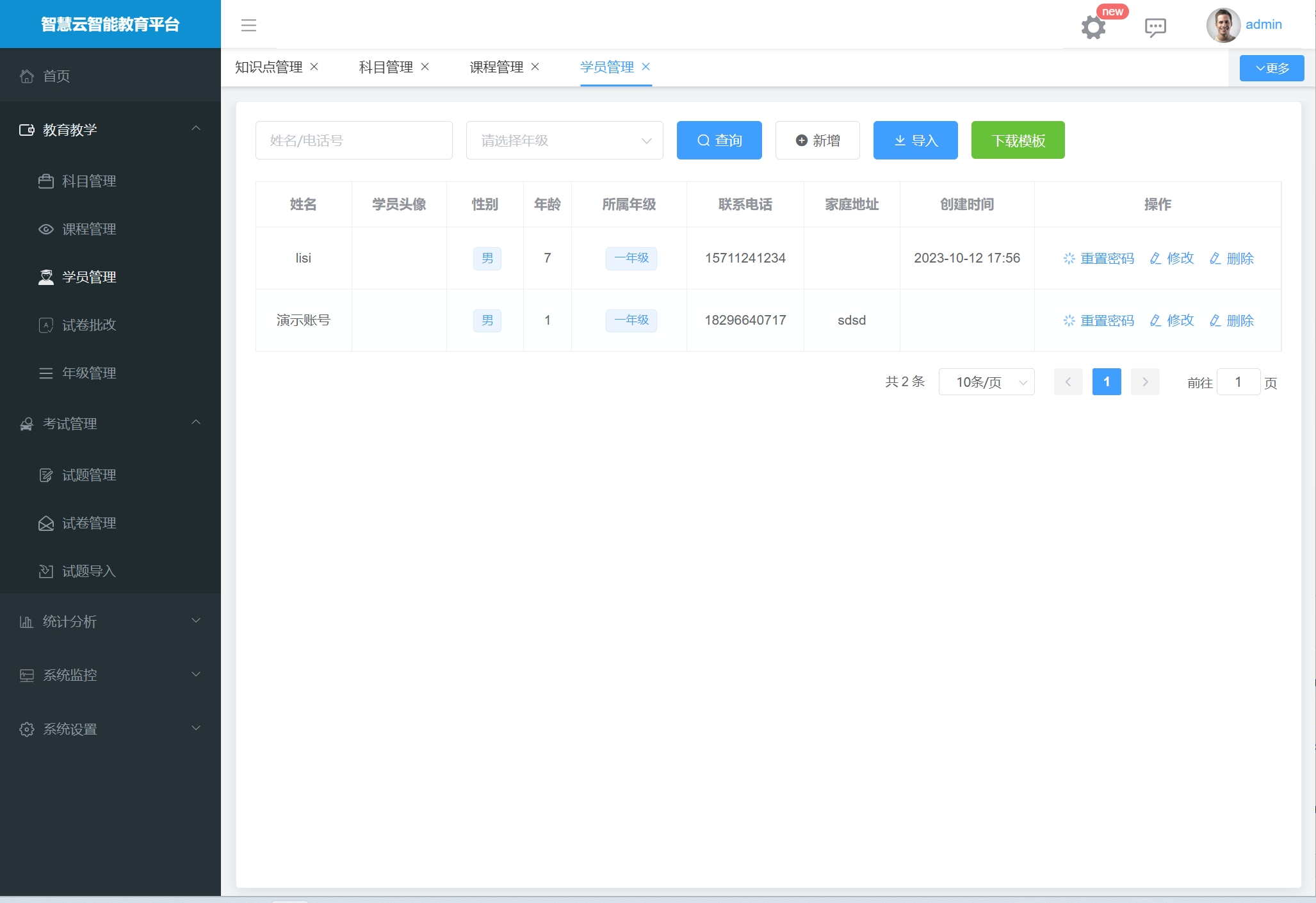Click the hamburger menu collapse icon
Viewport: 1316px width, 903px height.
tap(248, 25)
